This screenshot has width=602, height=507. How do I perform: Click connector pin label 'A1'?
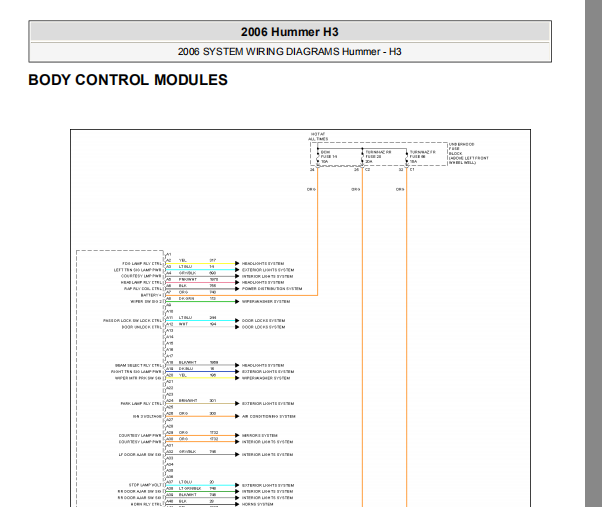click(169, 254)
